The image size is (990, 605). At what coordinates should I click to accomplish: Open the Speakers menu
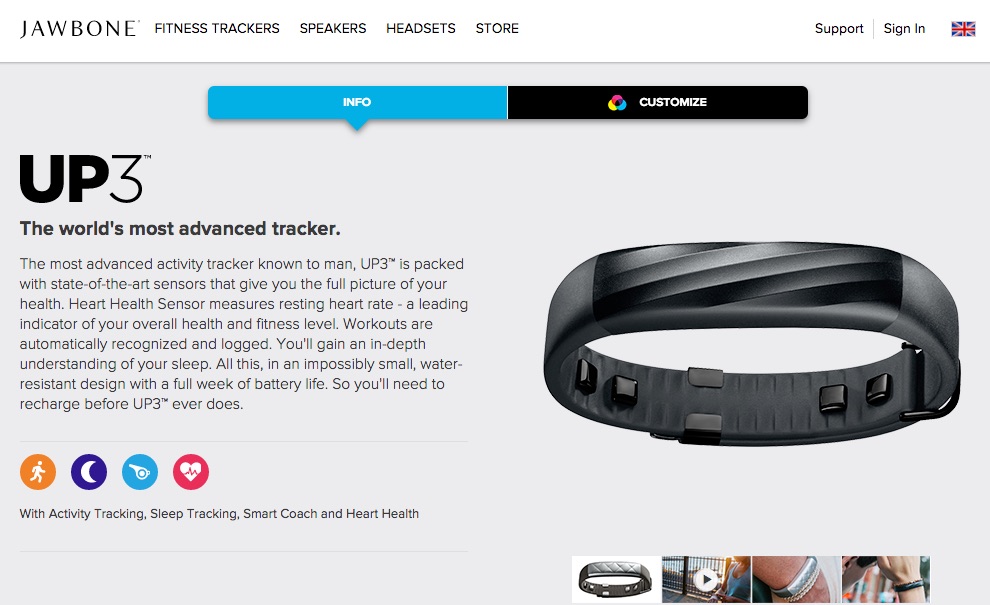pyautogui.click(x=333, y=28)
